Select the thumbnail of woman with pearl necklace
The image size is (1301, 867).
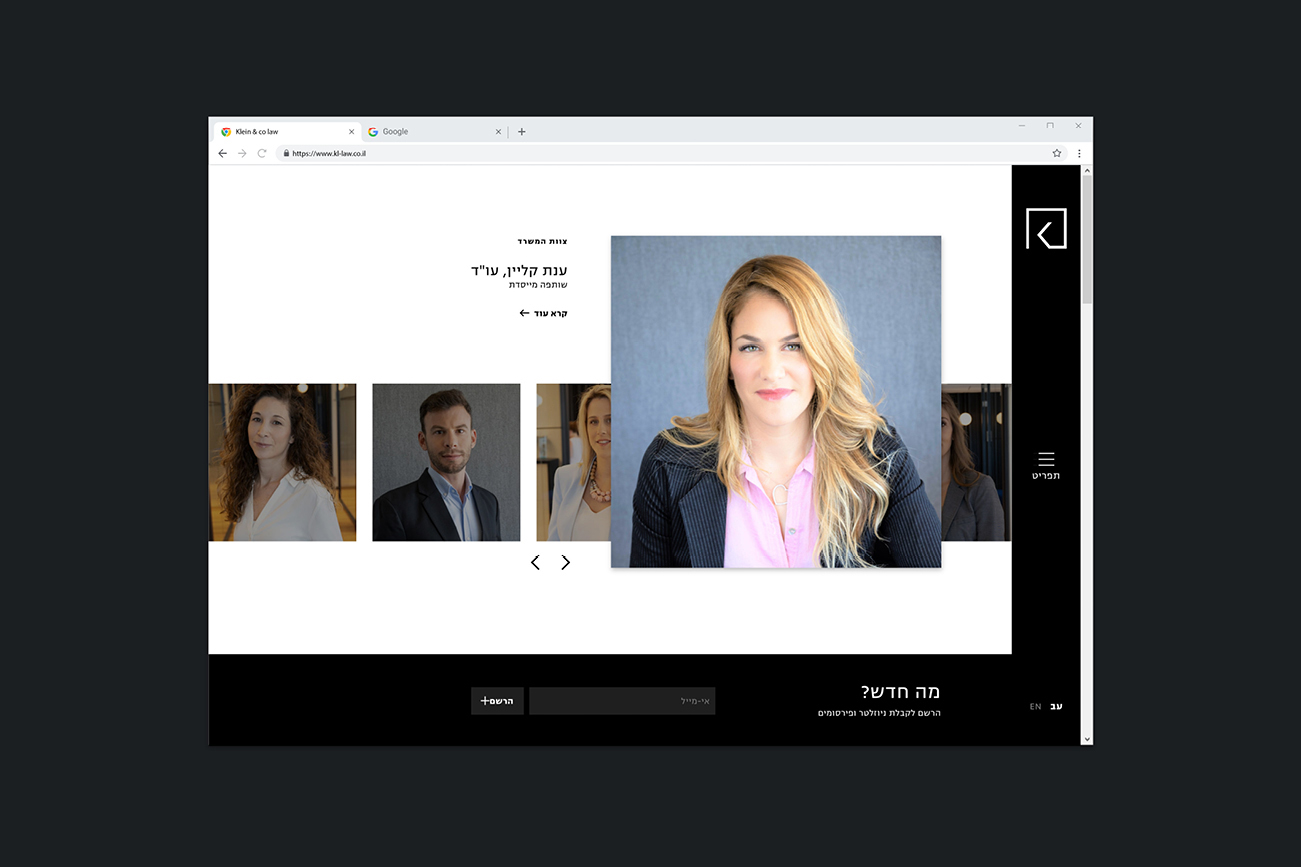click(x=574, y=462)
